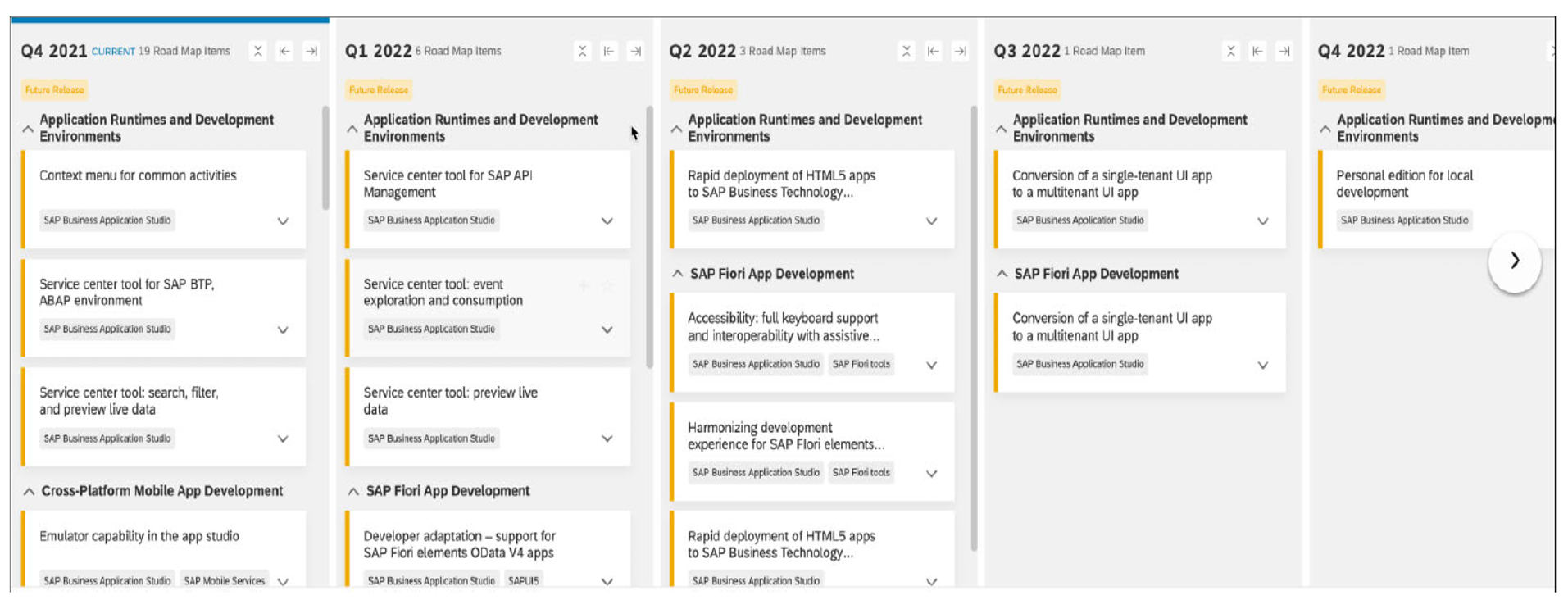1568x609 pixels.
Task: Click the move-to-end arrow icon in Q1 2022 header
Action: [x=636, y=51]
